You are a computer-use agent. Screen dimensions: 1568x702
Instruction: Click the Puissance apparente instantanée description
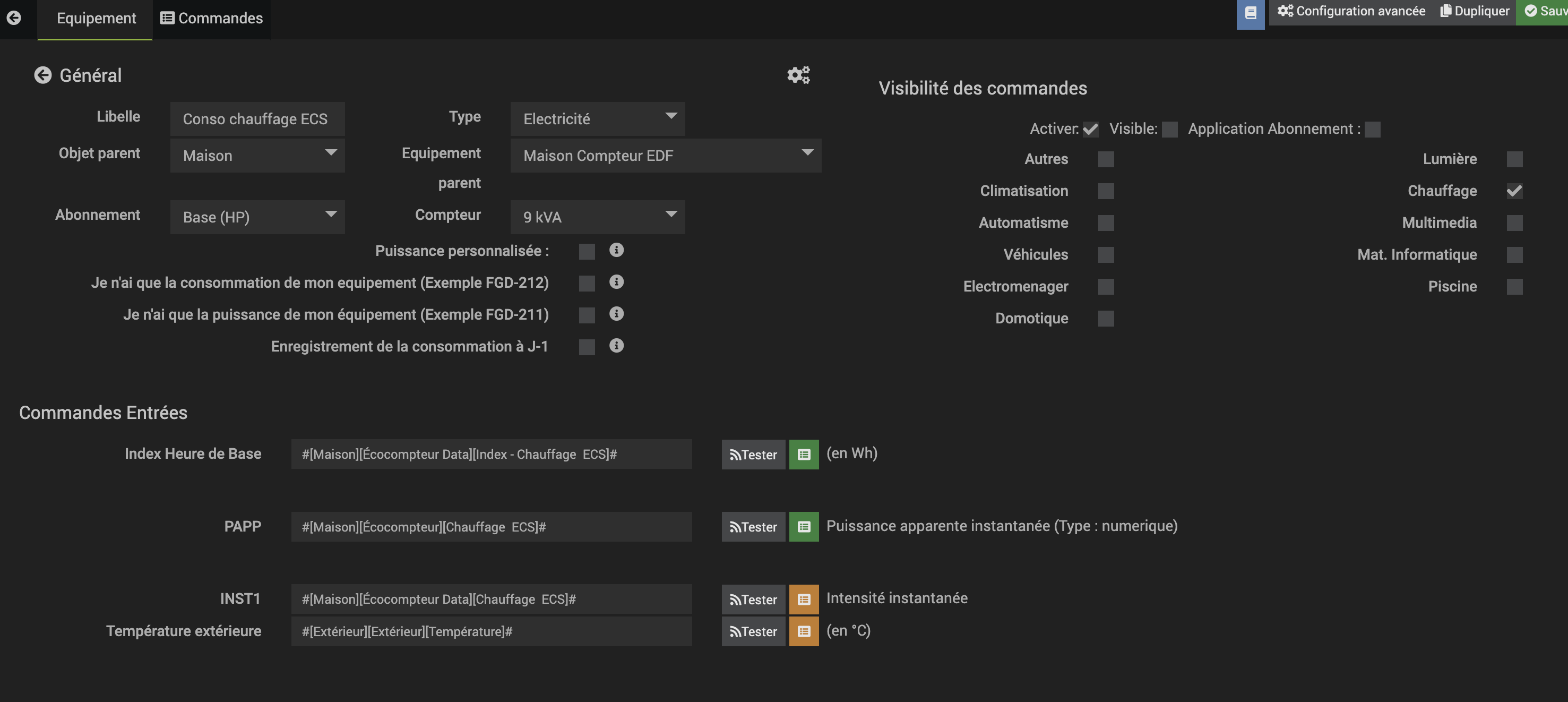pyautogui.click(x=1001, y=526)
